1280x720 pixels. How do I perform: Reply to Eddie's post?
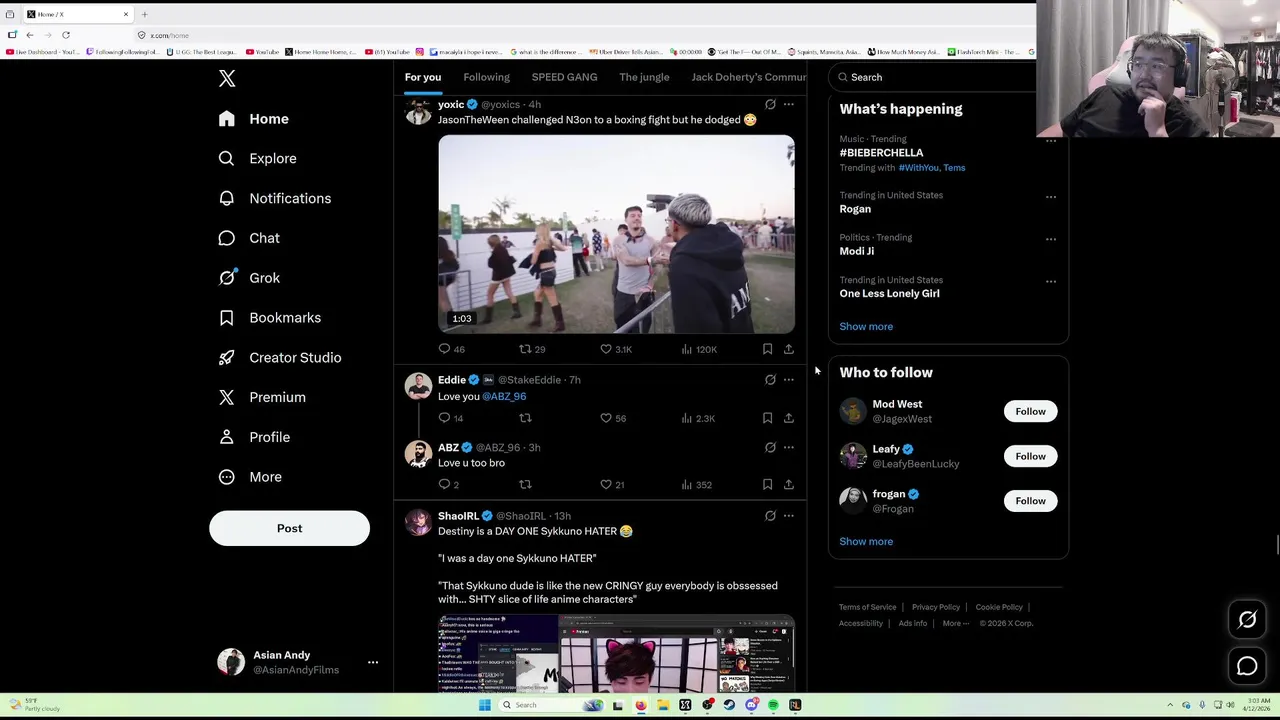(x=450, y=418)
